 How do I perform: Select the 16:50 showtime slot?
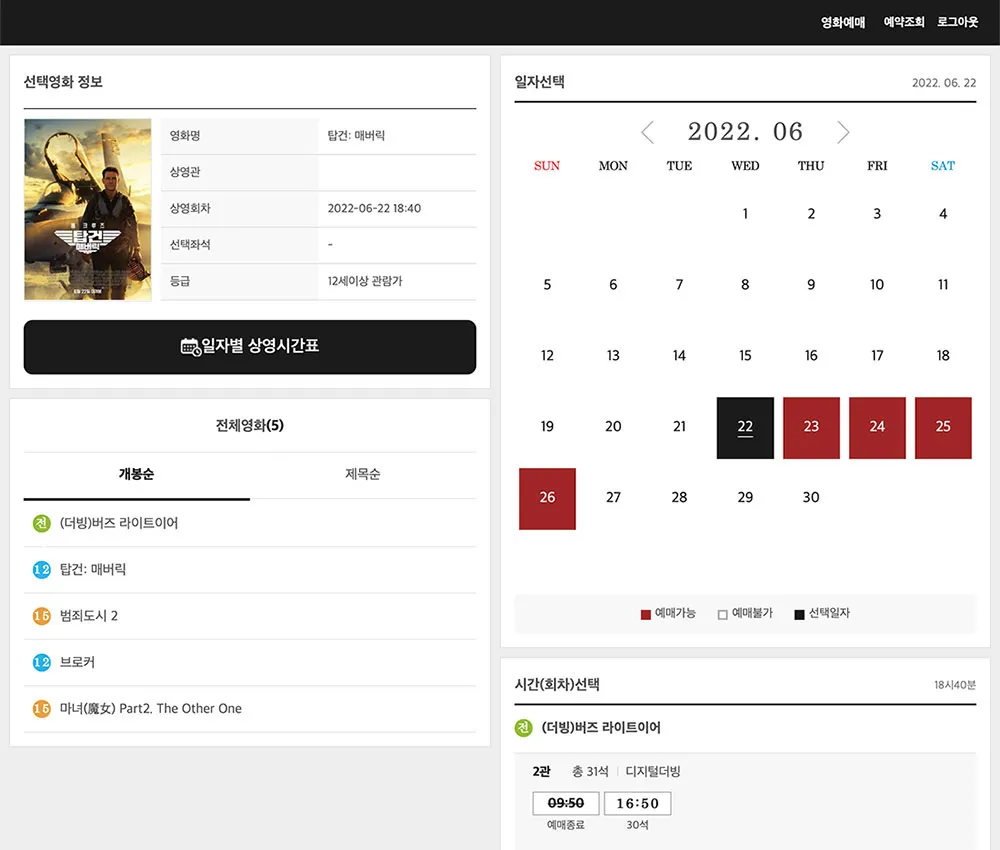coord(637,803)
